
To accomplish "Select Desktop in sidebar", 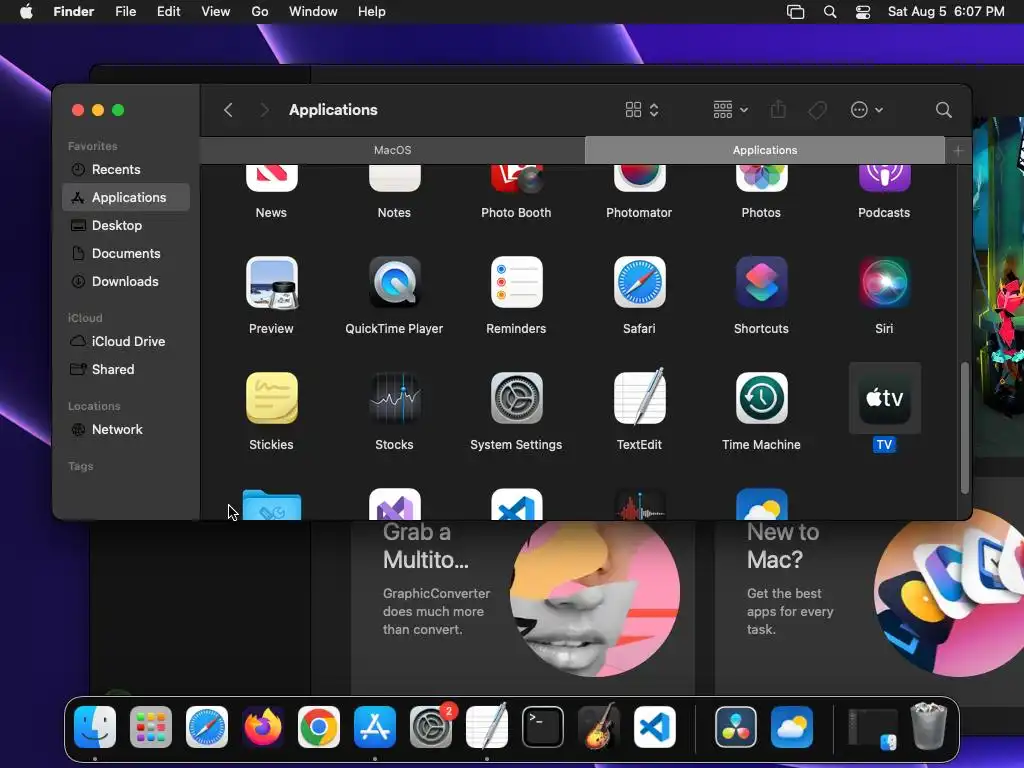I will coord(126,225).
